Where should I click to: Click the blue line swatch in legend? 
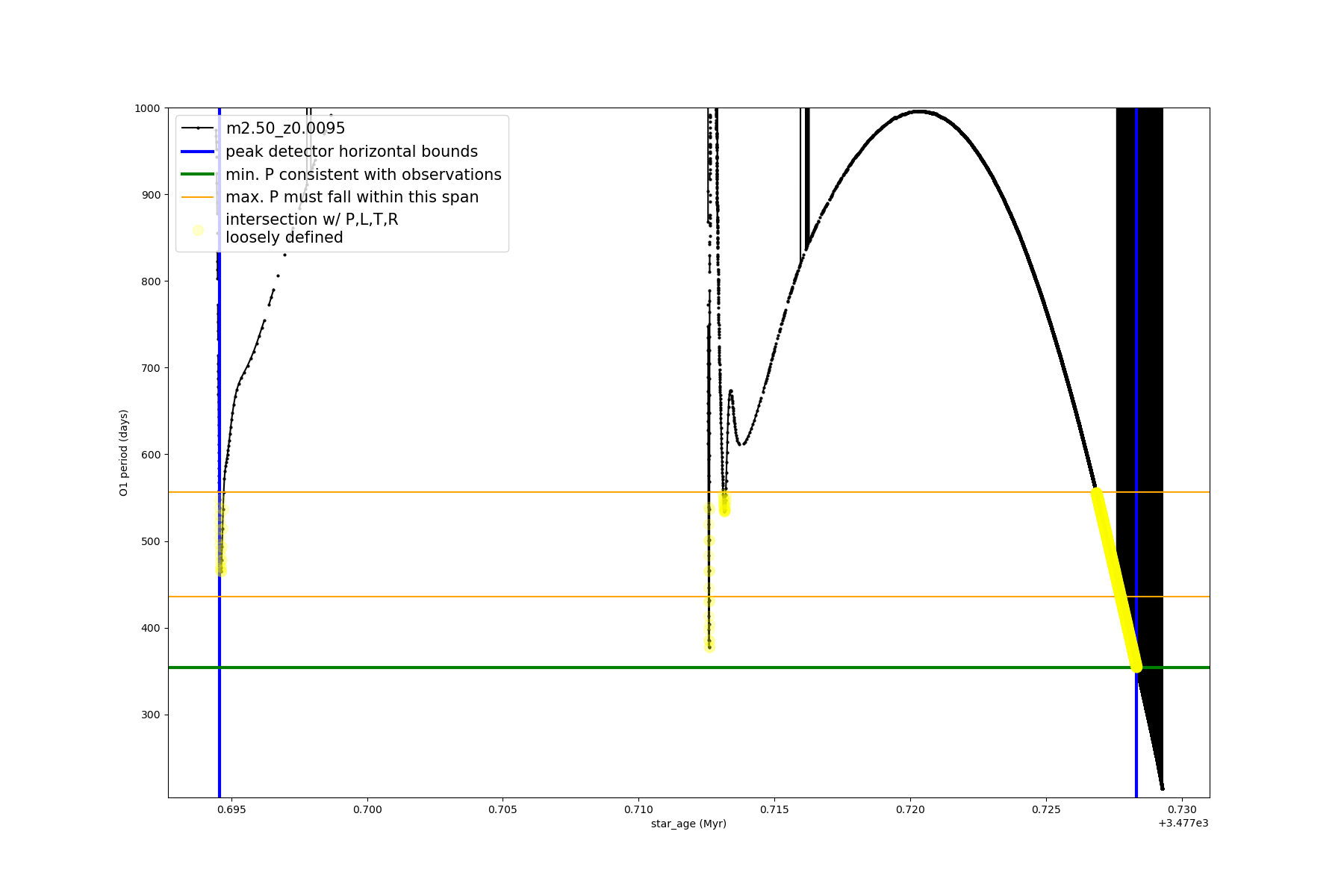click(x=198, y=152)
